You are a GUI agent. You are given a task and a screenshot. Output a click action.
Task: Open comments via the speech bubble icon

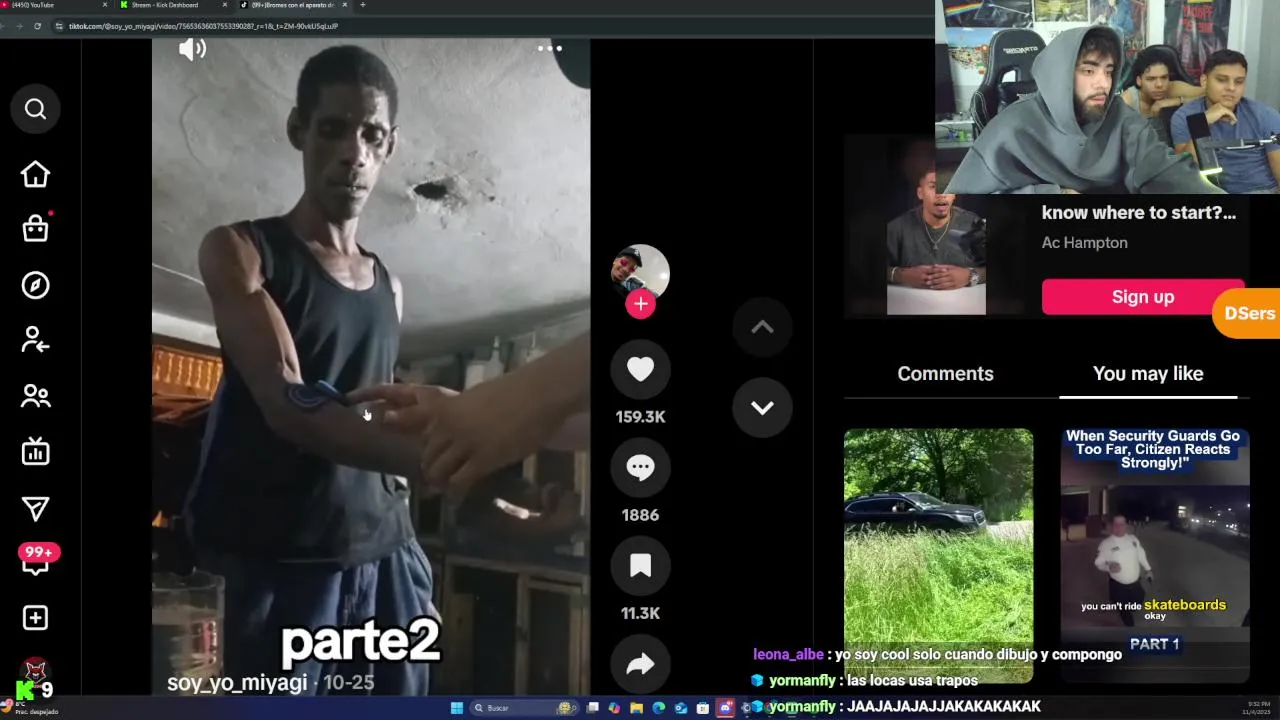(640, 467)
